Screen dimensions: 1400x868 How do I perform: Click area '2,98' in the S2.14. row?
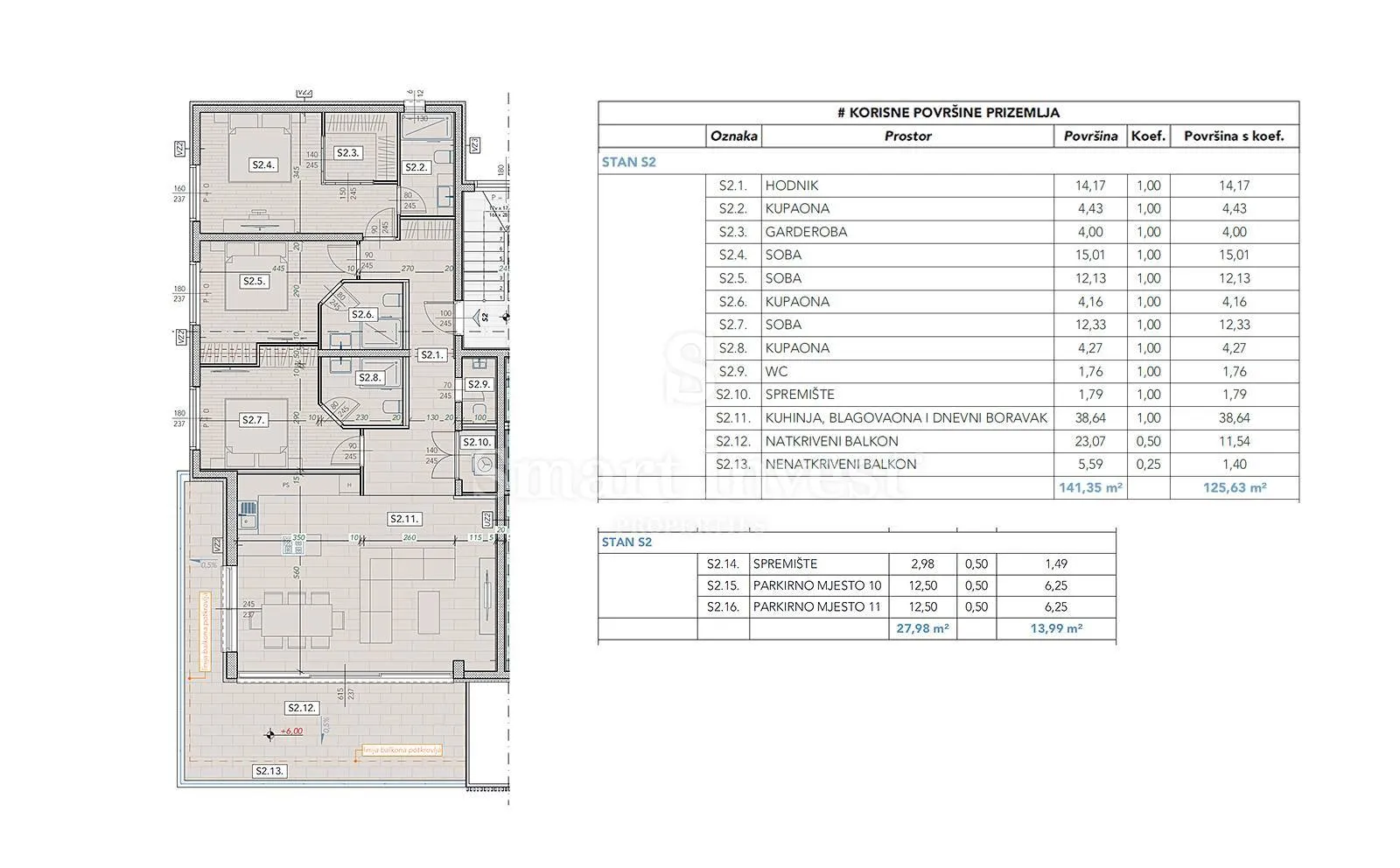[922, 564]
